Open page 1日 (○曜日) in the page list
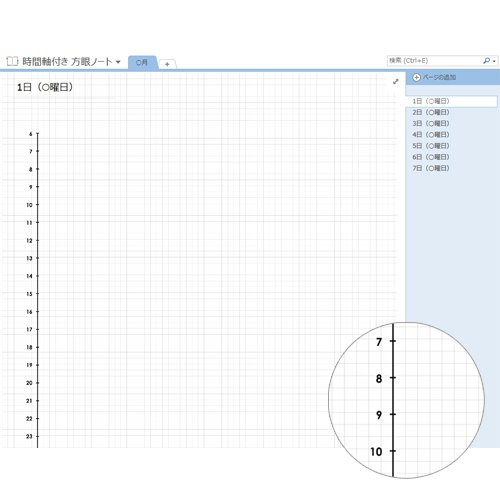 coord(451,101)
